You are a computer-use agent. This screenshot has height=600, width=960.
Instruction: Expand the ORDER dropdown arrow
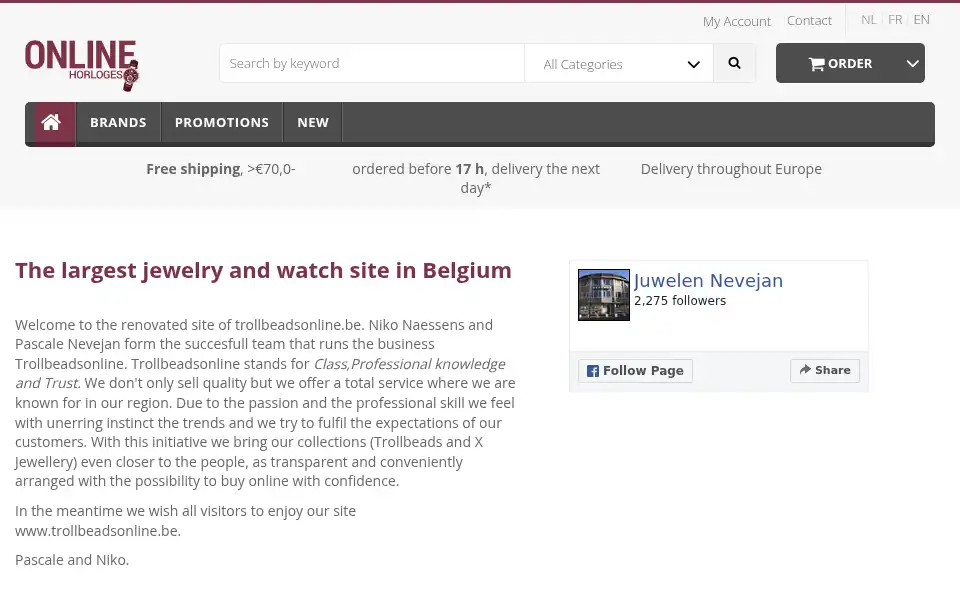click(x=912, y=64)
